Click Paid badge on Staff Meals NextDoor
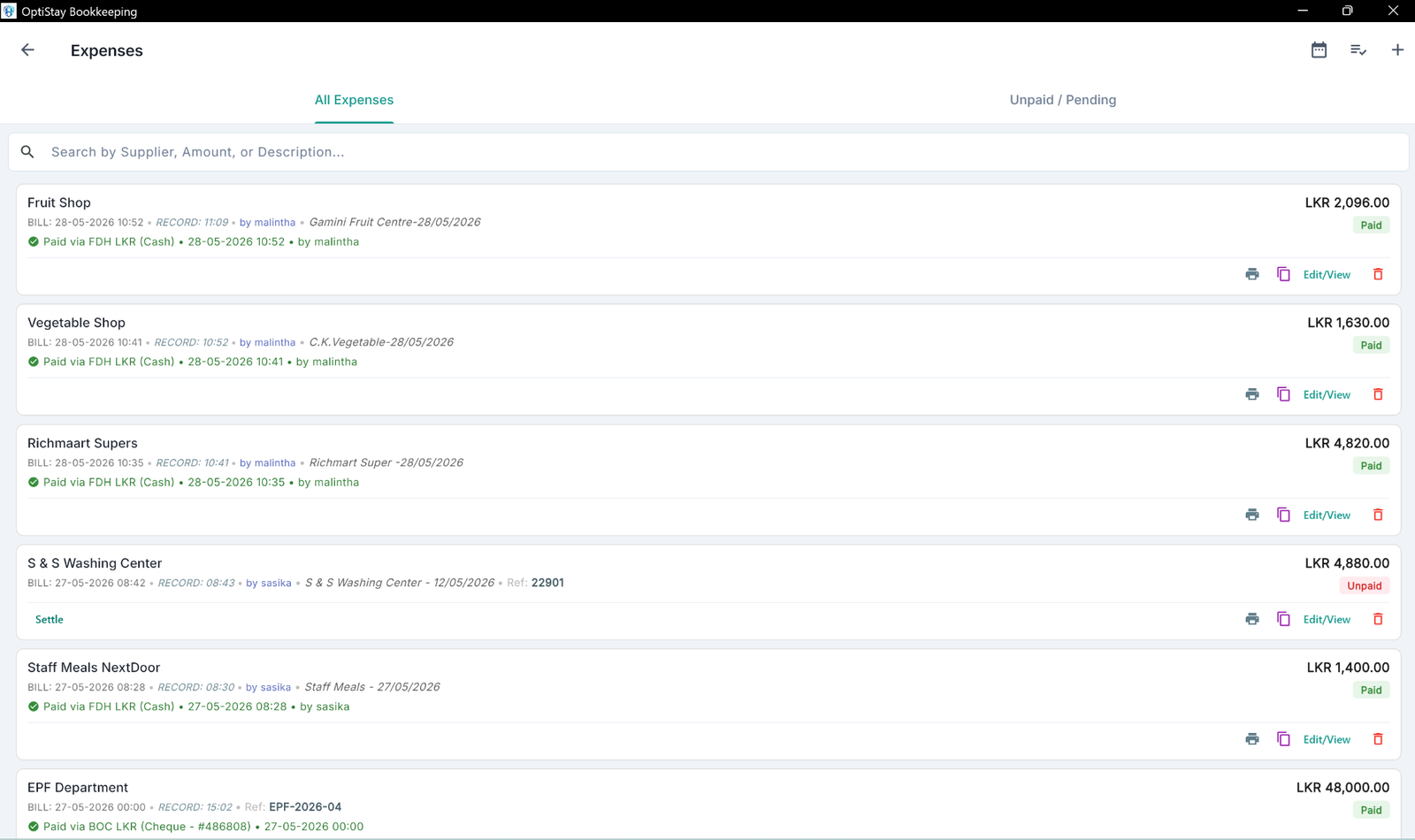Image resolution: width=1415 pixels, height=840 pixels. 1371,691
